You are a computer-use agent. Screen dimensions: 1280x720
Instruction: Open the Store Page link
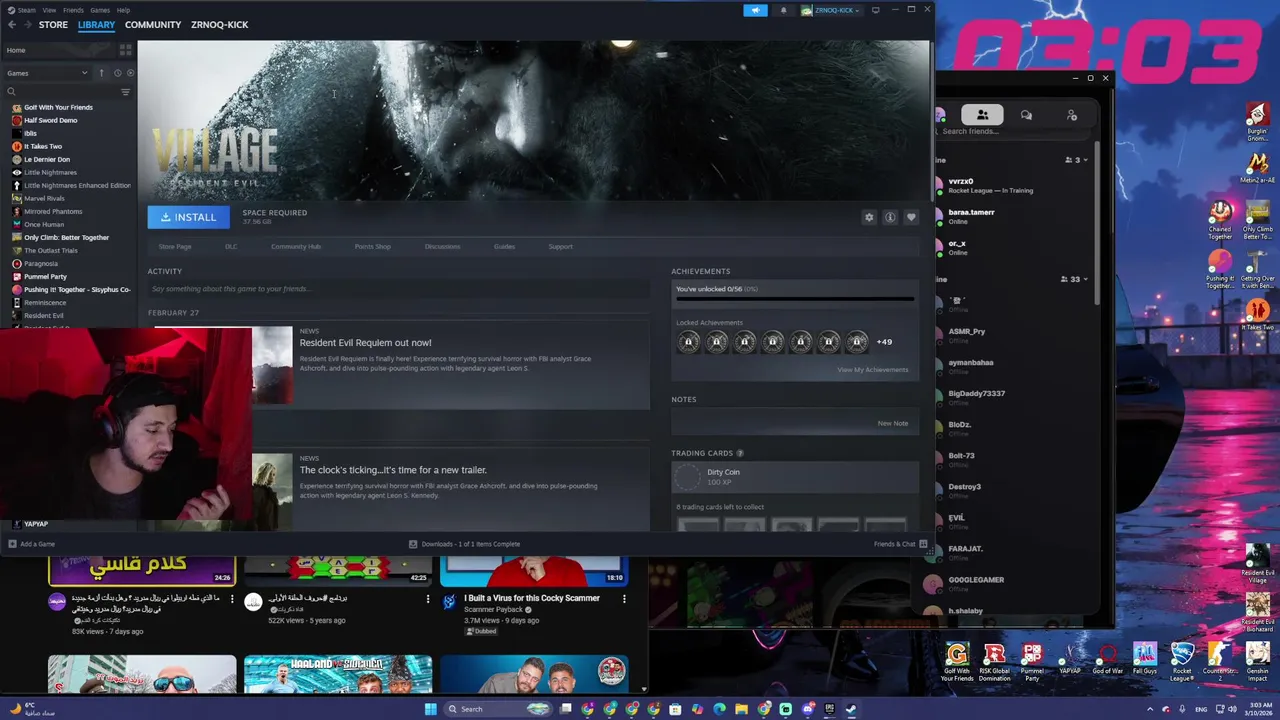(175, 247)
